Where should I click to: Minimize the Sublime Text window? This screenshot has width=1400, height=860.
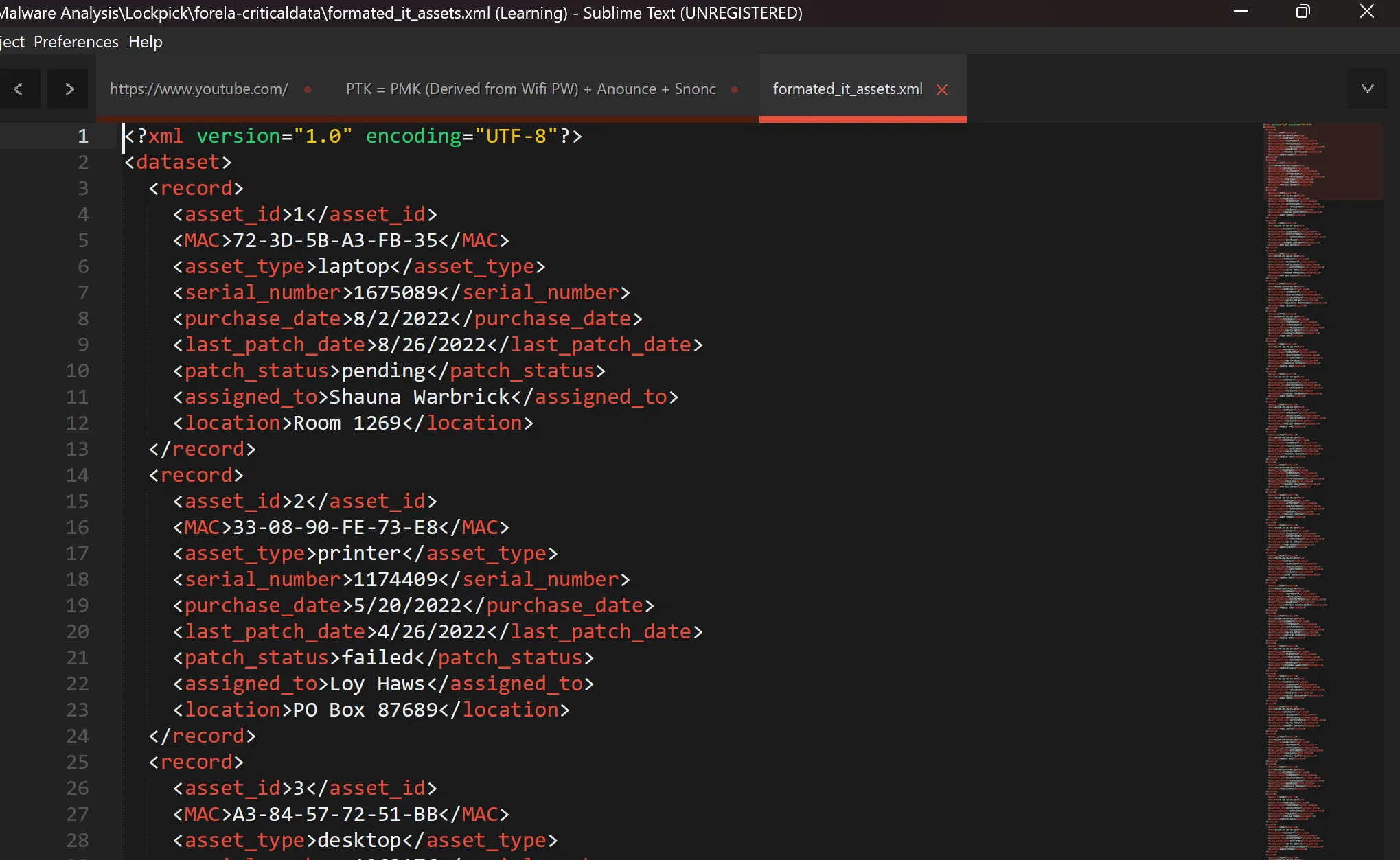click(1240, 12)
